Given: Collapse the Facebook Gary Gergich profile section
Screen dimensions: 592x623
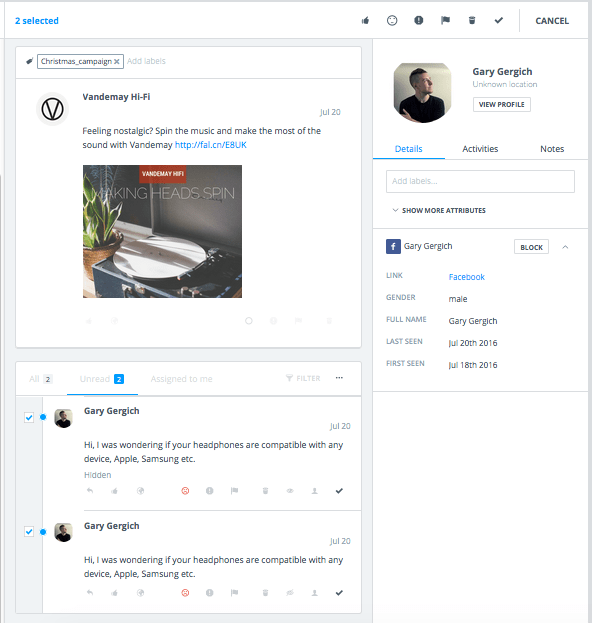Looking at the screenshot, I should pos(565,247).
